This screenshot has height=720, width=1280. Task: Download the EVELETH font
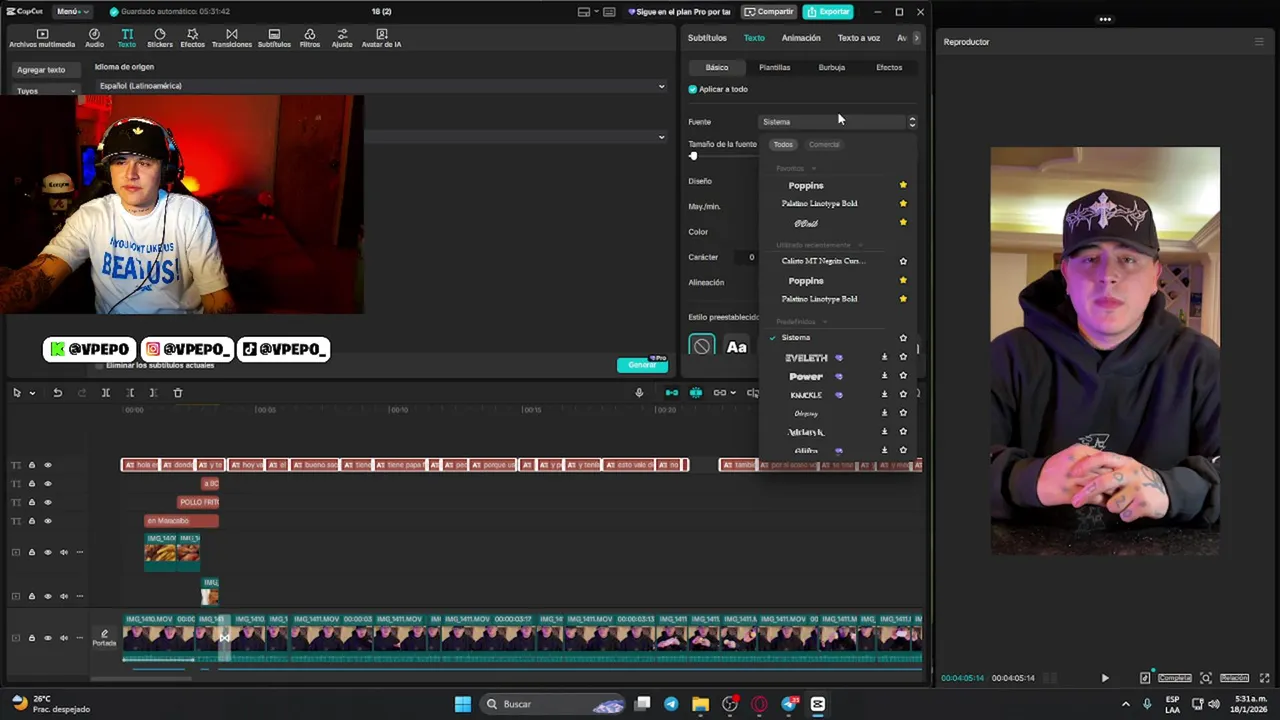point(884,357)
